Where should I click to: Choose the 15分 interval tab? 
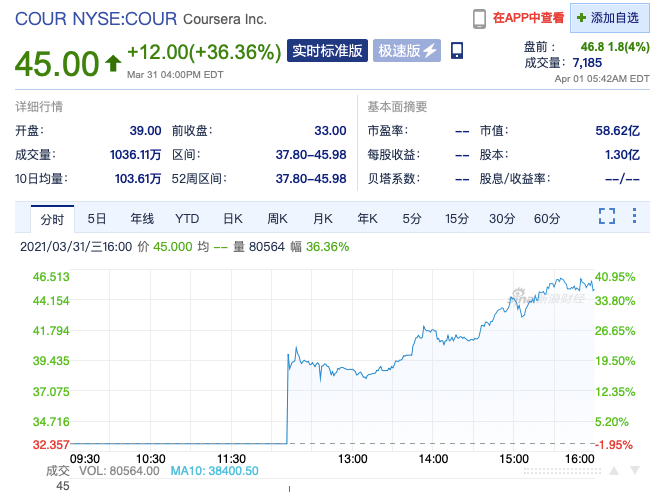[x=457, y=218]
